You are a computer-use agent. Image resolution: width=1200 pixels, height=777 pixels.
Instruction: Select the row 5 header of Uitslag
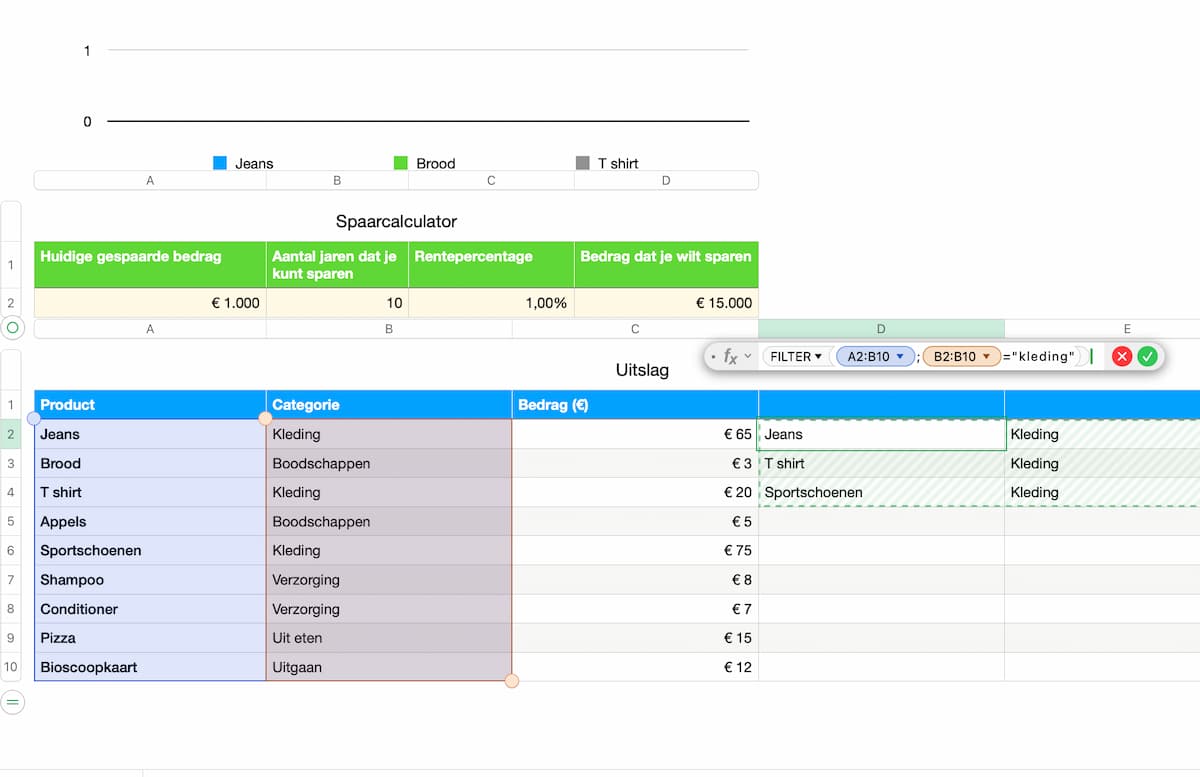(x=11, y=522)
